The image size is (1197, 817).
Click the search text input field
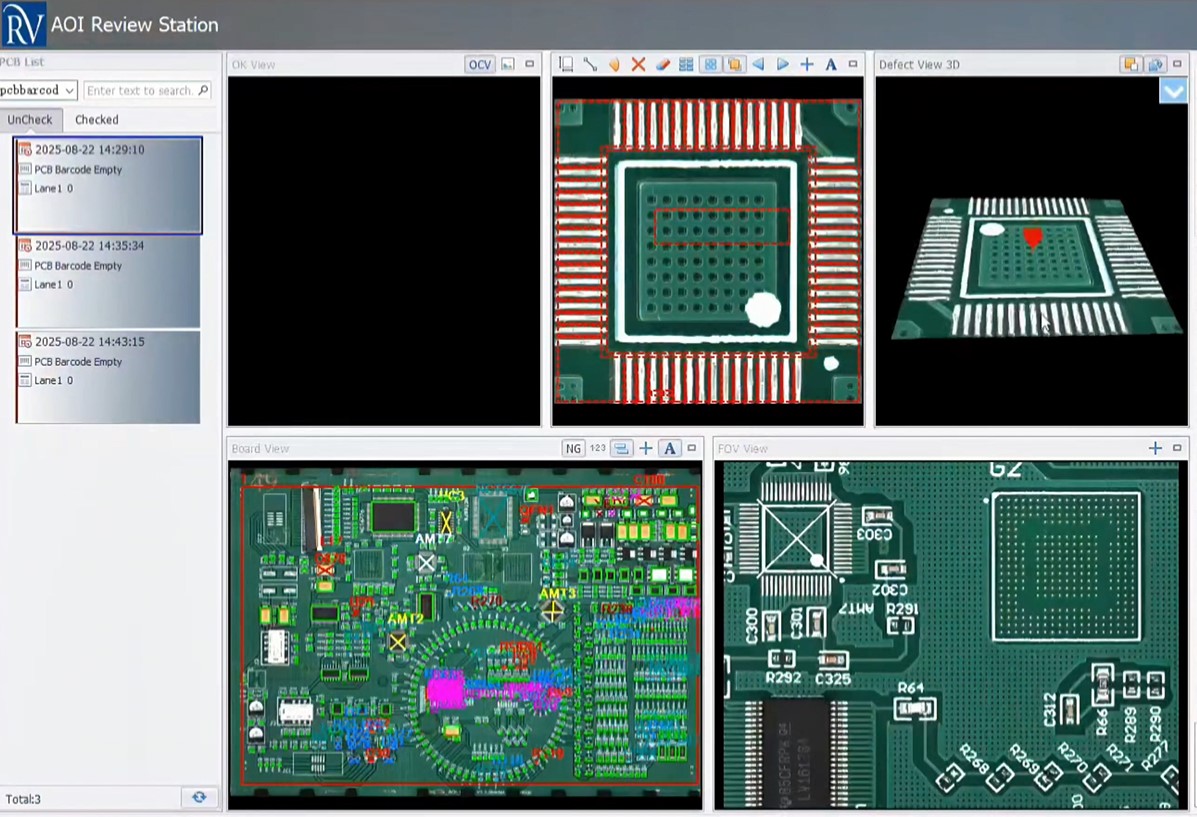(140, 91)
